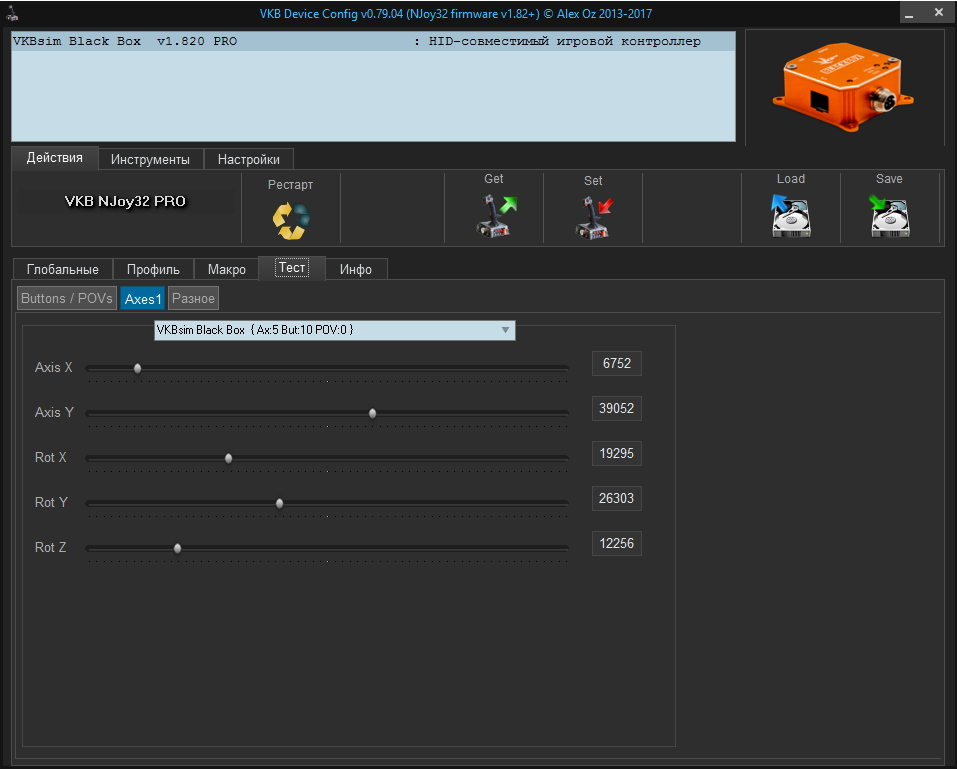Click the Axis Y slider handle
The height and width of the screenshot is (769, 957).
coord(372,413)
